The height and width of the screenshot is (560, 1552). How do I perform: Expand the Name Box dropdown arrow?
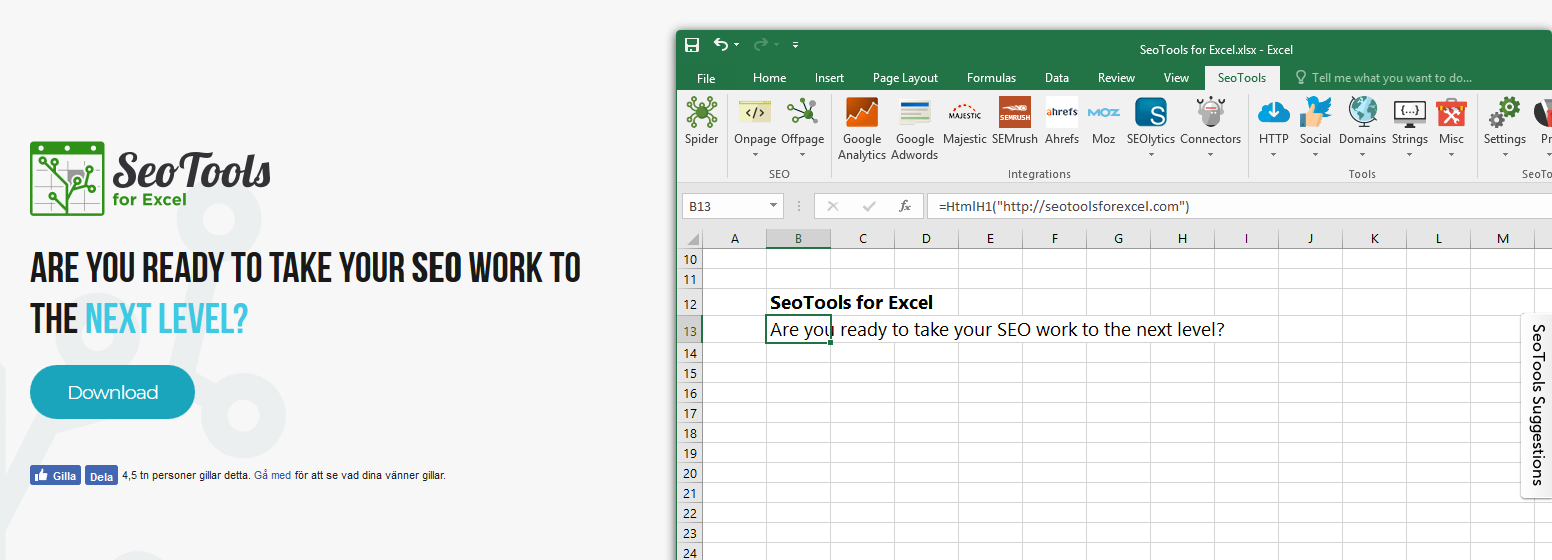[x=774, y=206]
